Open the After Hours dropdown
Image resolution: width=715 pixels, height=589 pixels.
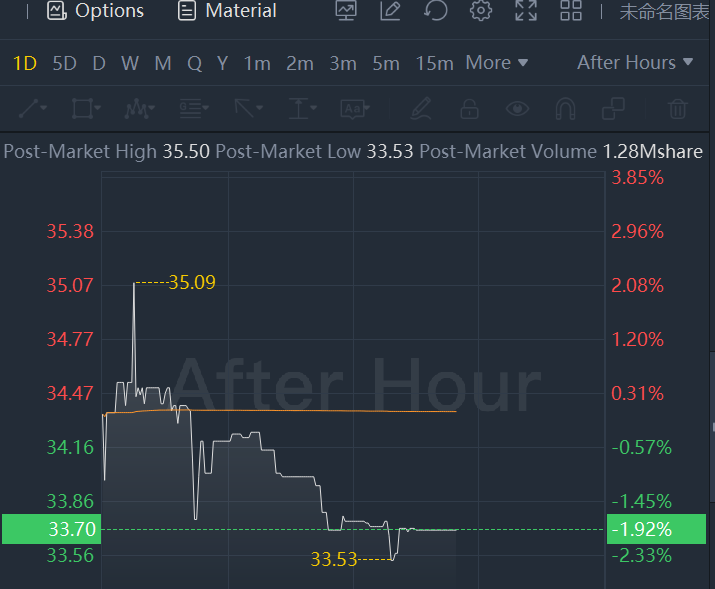click(x=635, y=63)
